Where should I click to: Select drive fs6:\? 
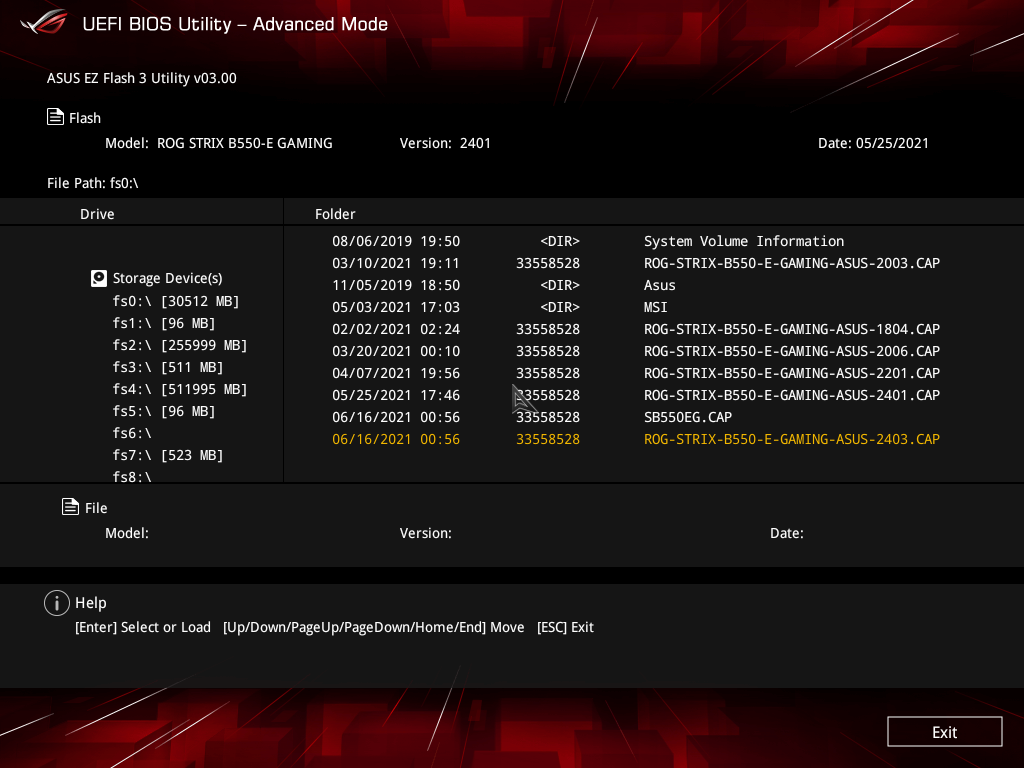click(132, 433)
